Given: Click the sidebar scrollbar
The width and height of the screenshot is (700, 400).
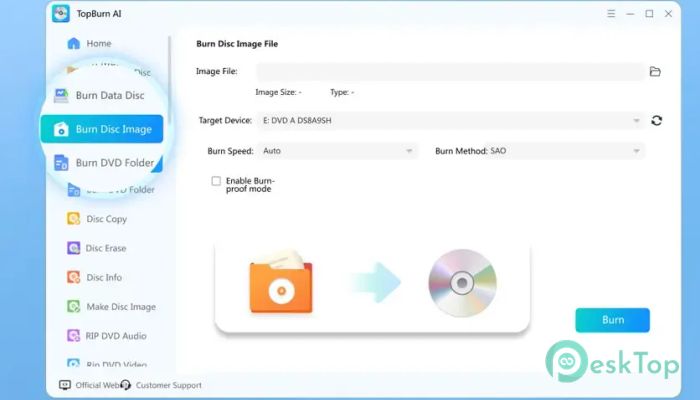Looking at the screenshot, I should coord(170,80).
